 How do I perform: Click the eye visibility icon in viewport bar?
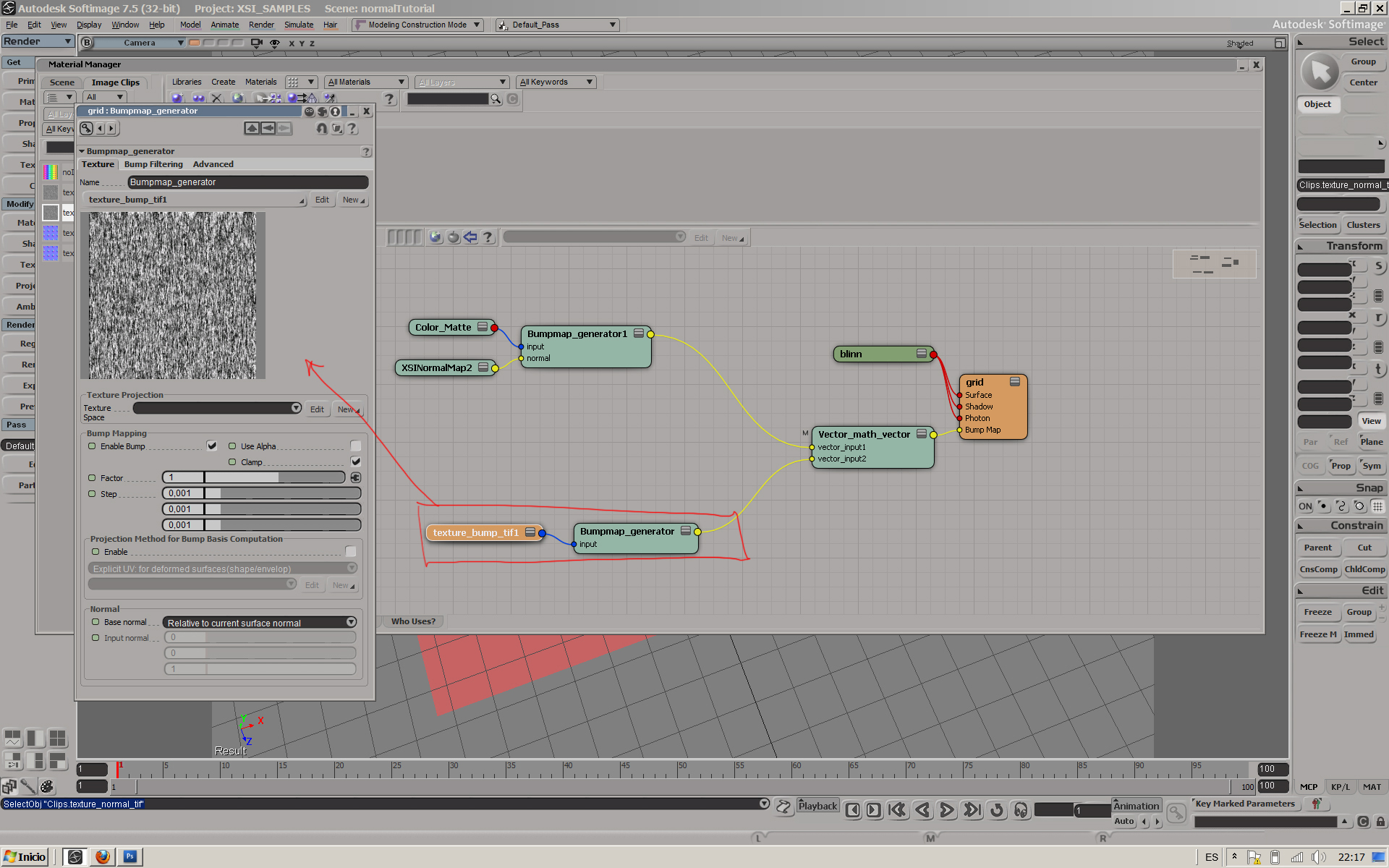pos(275,43)
